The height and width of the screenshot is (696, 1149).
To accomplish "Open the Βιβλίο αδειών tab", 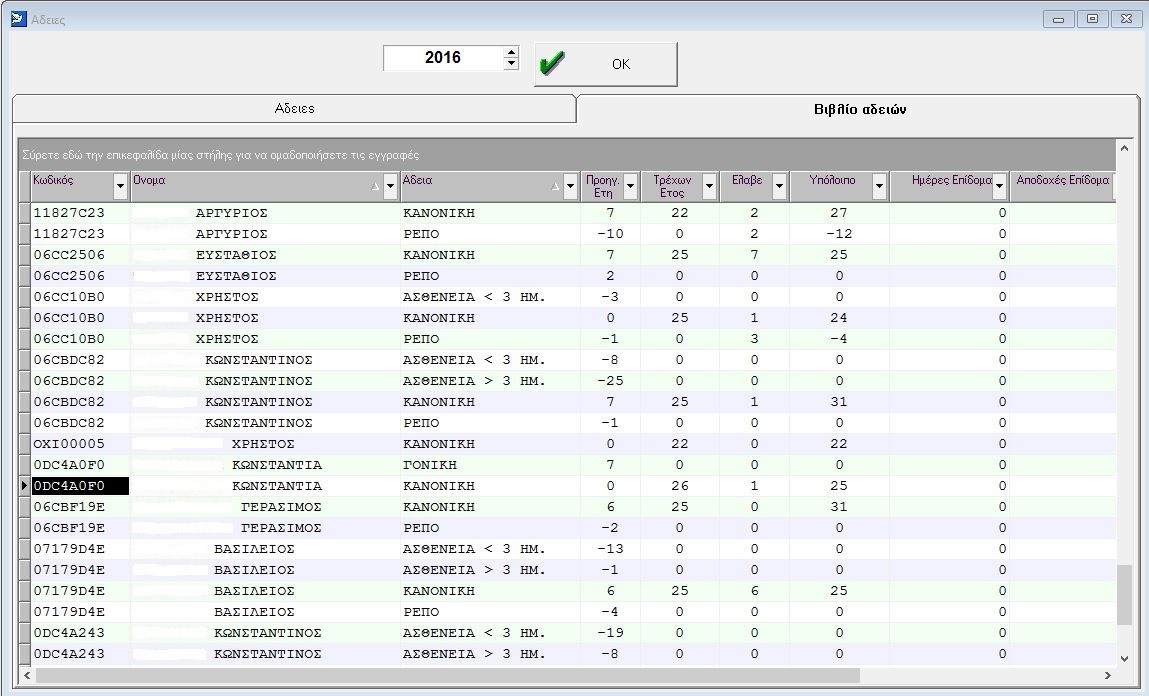I will pyautogui.click(x=859, y=110).
